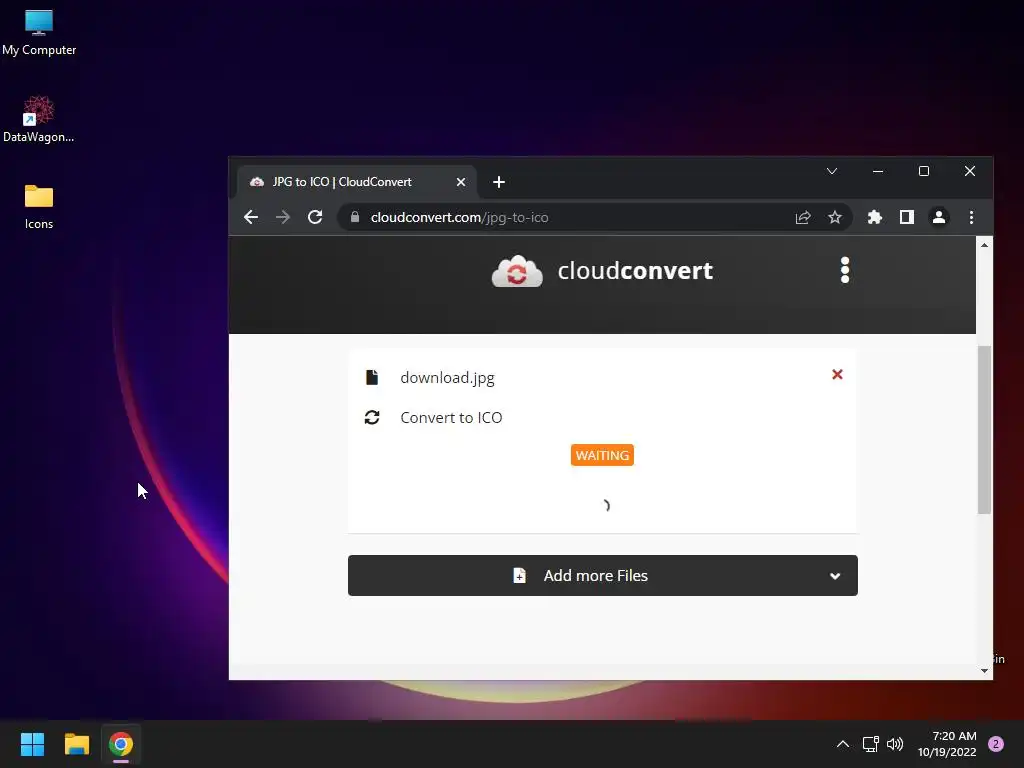Open tab search chevron in Chrome
Image resolution: width=1024 pixels, height=768 pixels.
click(831, 171)
